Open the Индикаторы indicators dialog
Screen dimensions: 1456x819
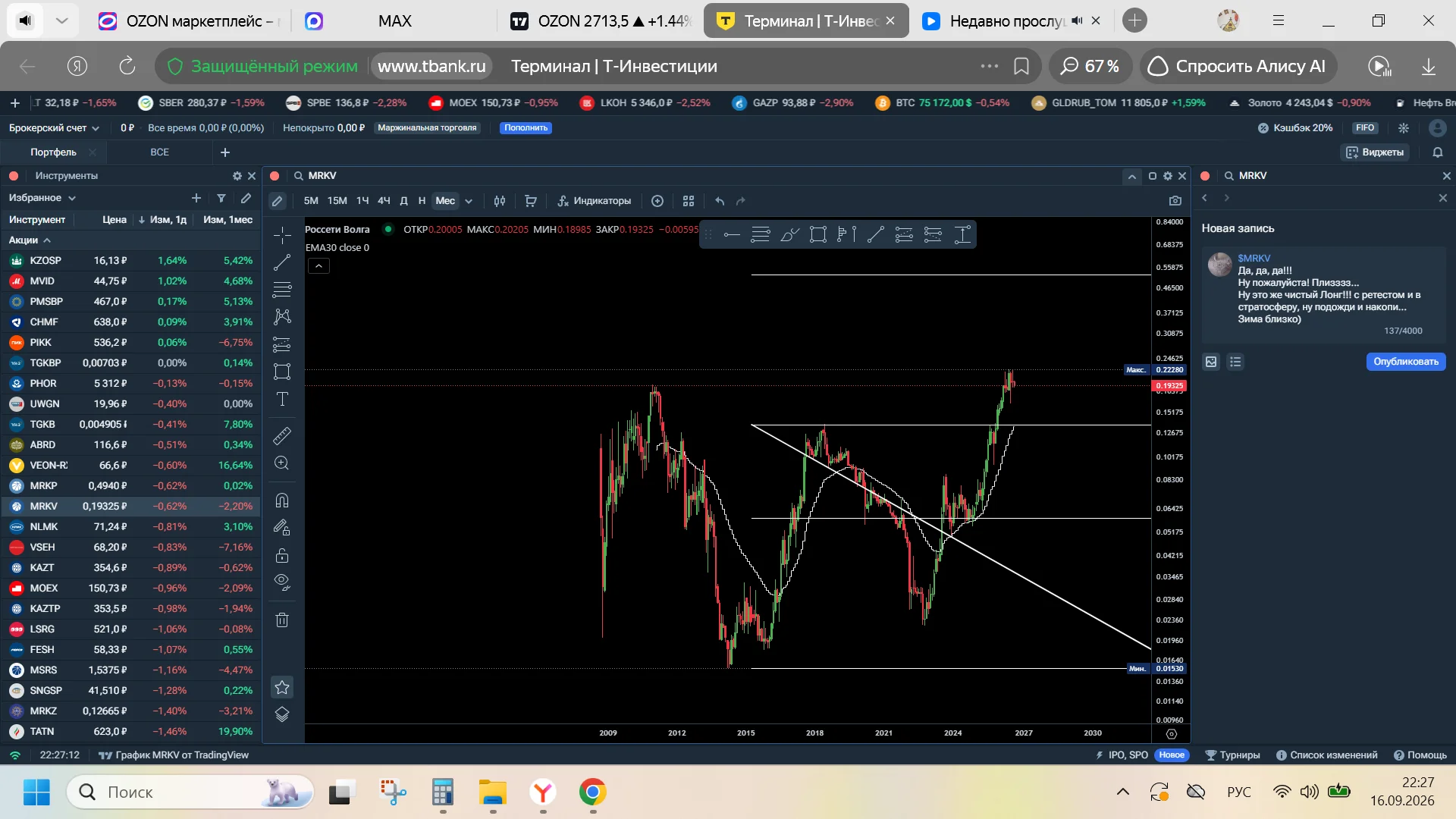[x=595, y=201]
